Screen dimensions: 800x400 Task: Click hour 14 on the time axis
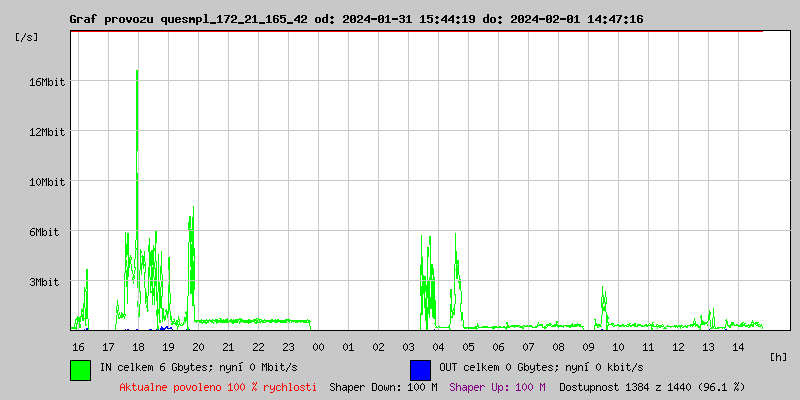pos(738,346)
